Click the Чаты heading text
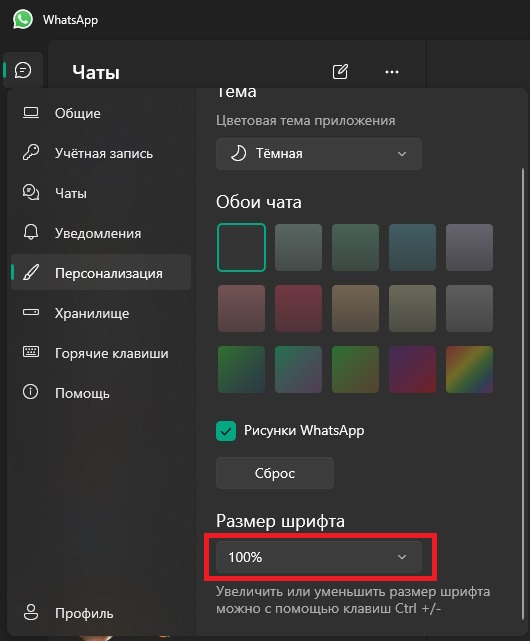Image resolution: width=530 pixels, height=641 pixels. pyautogui.click(x=96, y=72)
